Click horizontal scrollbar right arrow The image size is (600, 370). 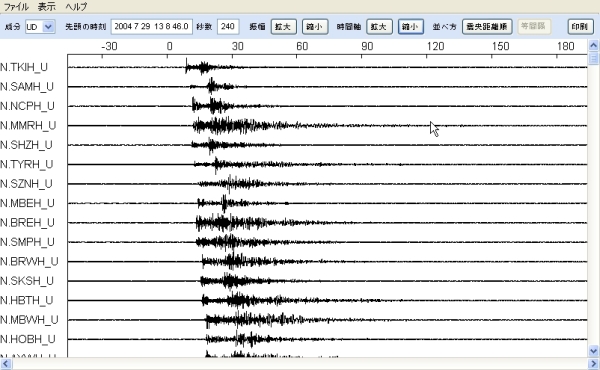pyautogui.click(x=594, y=363)
